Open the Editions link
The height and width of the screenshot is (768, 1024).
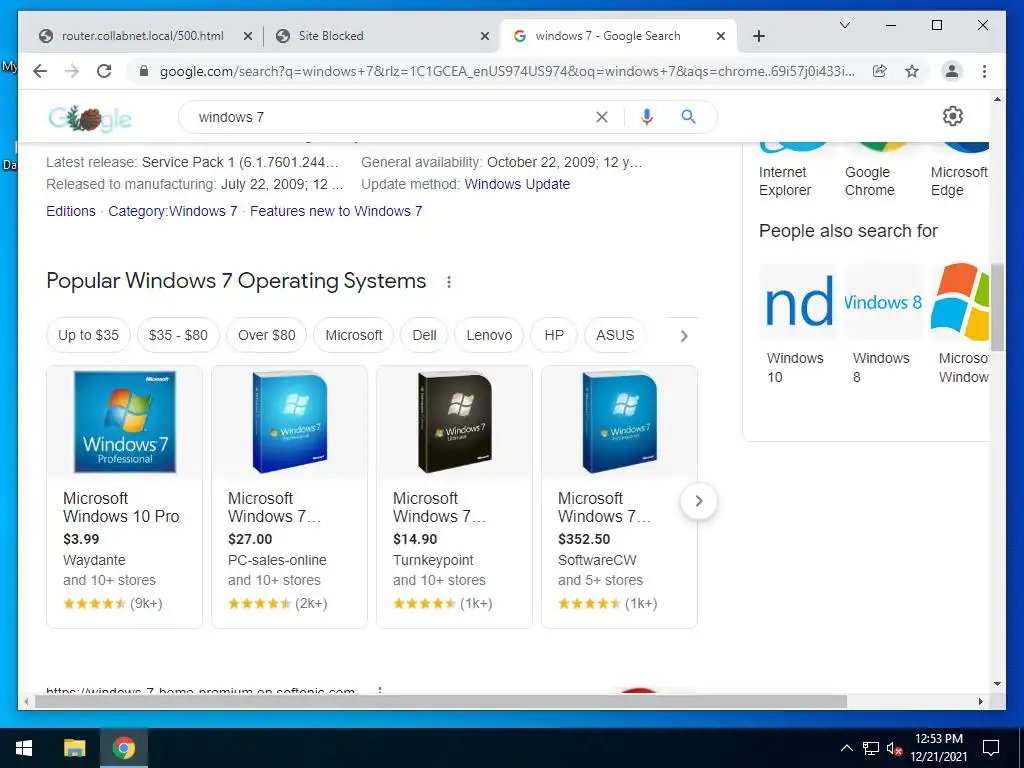(x=71, y=211)
